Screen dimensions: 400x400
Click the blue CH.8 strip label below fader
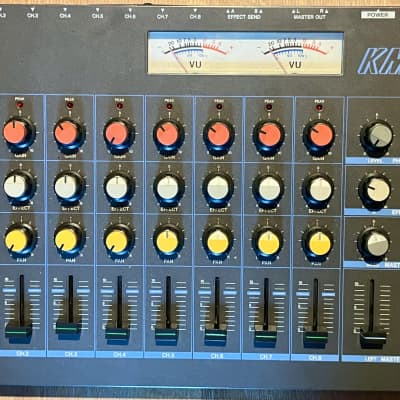point(315,357)
